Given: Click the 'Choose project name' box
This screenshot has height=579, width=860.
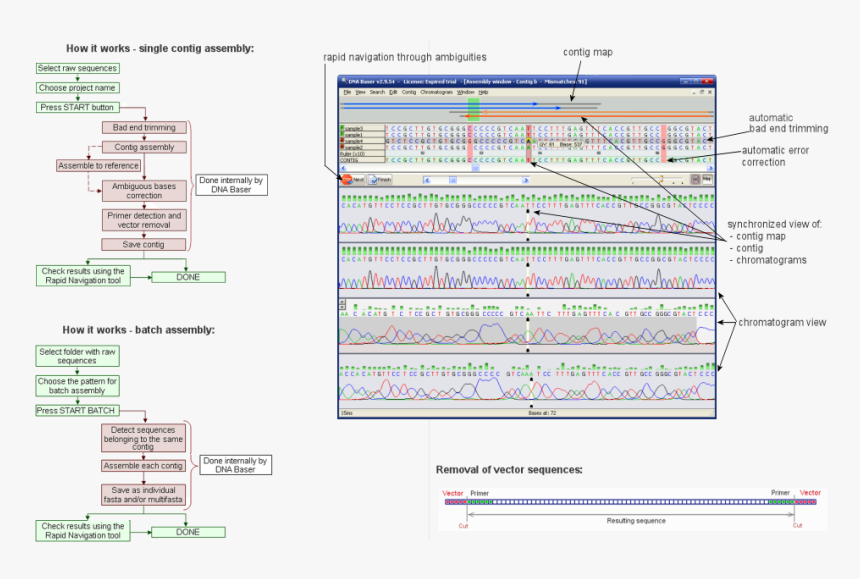Looking at the screenshot, I should tap(77, 88).
